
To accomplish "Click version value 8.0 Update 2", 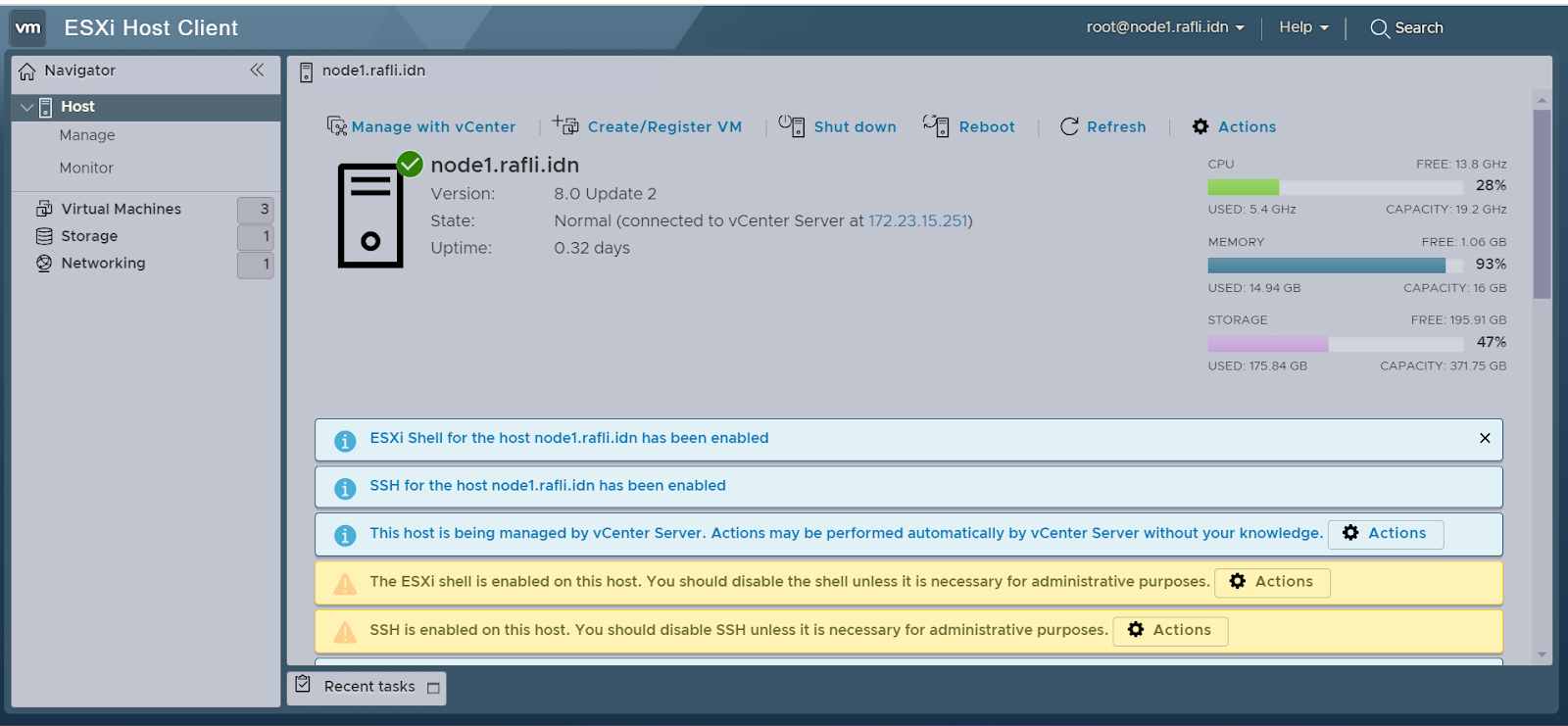I will (605, 194).
